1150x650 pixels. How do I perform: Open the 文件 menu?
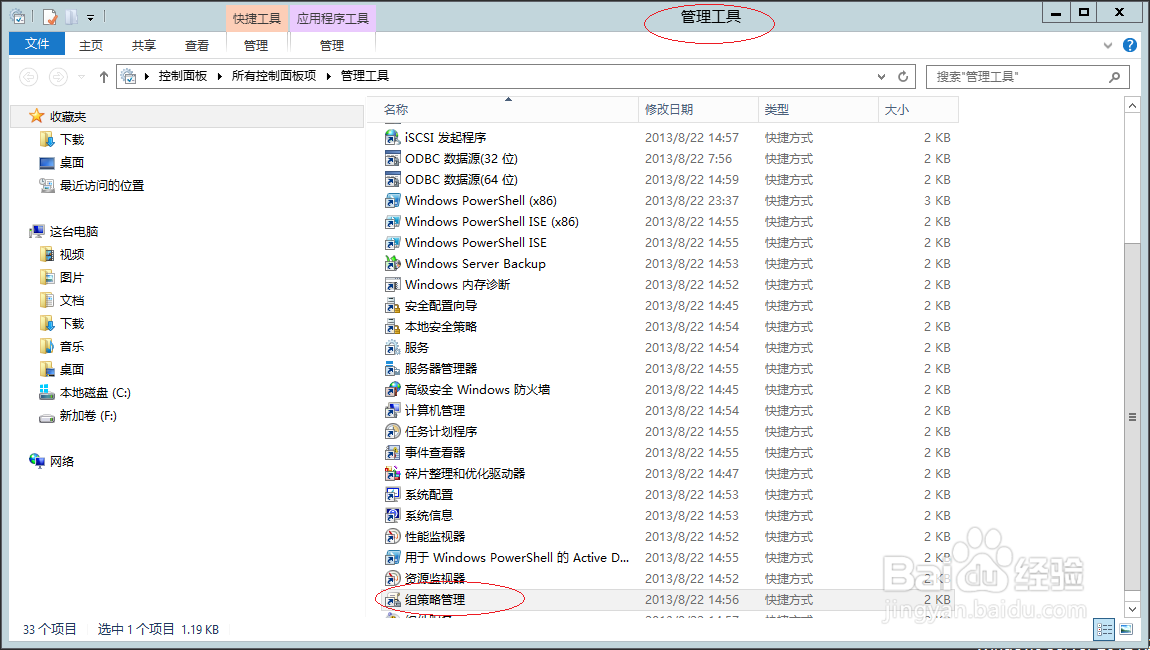36,44
